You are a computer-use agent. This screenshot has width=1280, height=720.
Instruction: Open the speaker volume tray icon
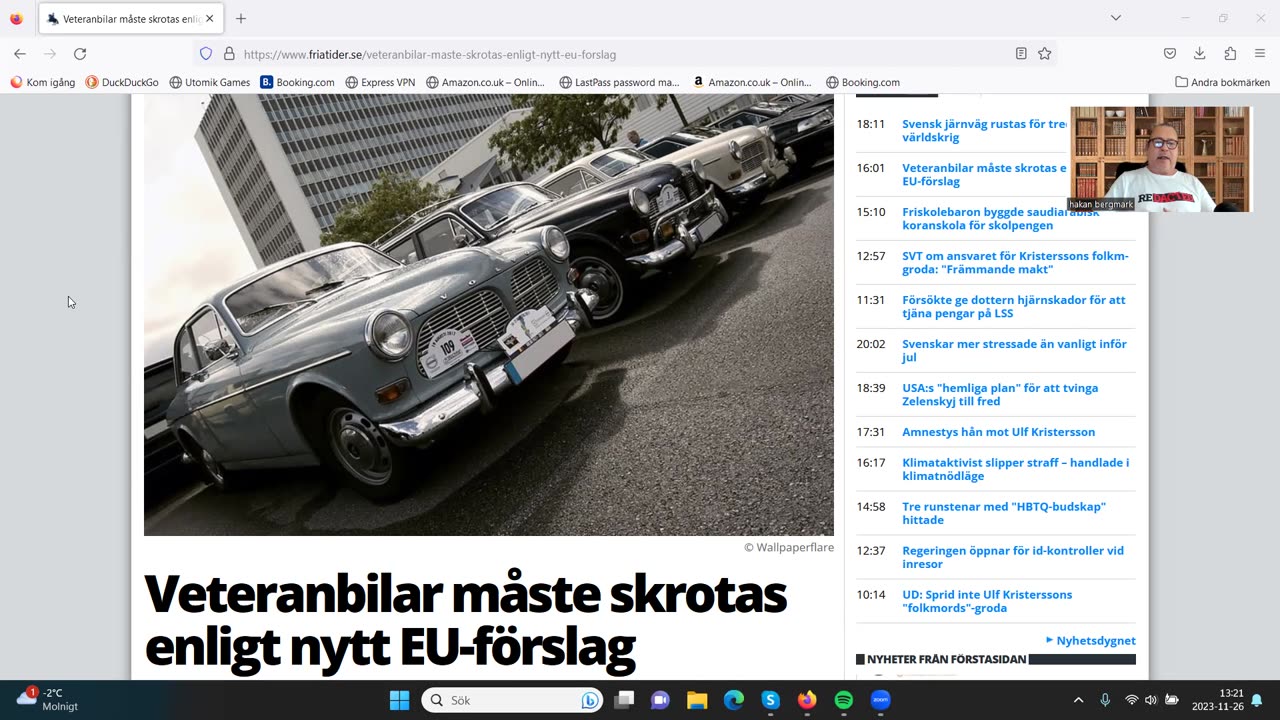click(1151, 700)
